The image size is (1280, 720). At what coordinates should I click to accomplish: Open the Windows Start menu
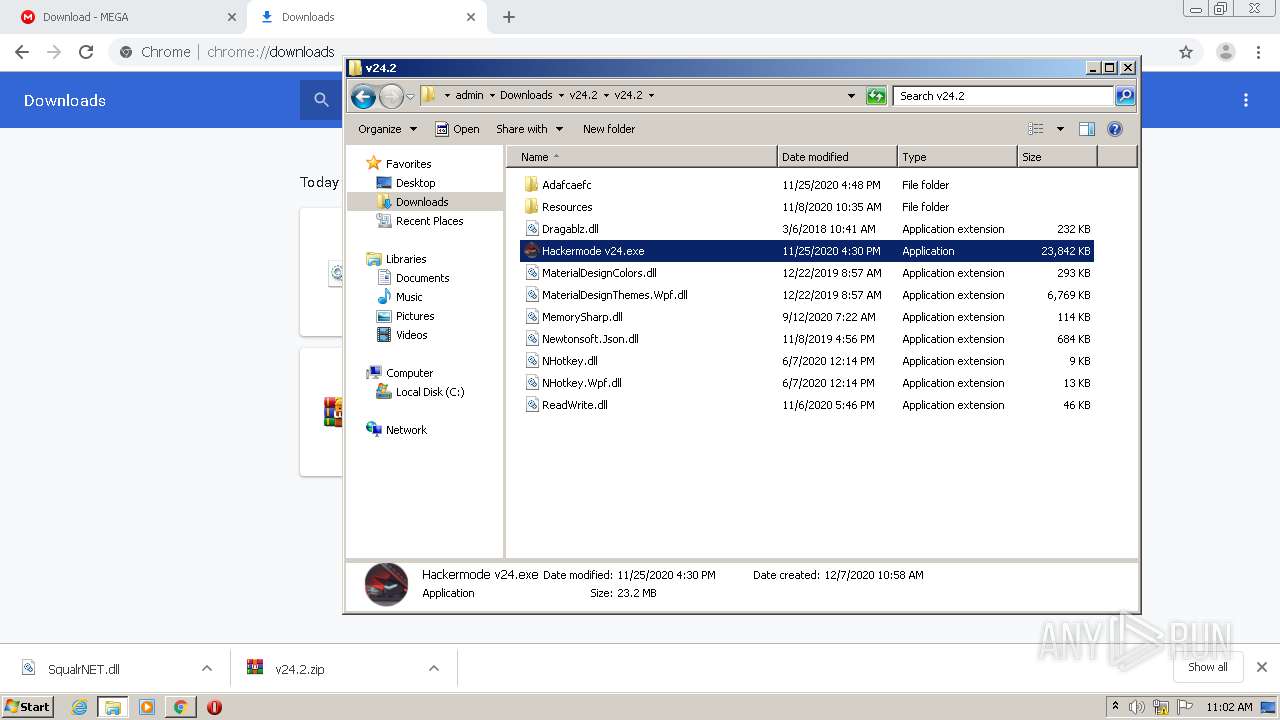(28, 706)
